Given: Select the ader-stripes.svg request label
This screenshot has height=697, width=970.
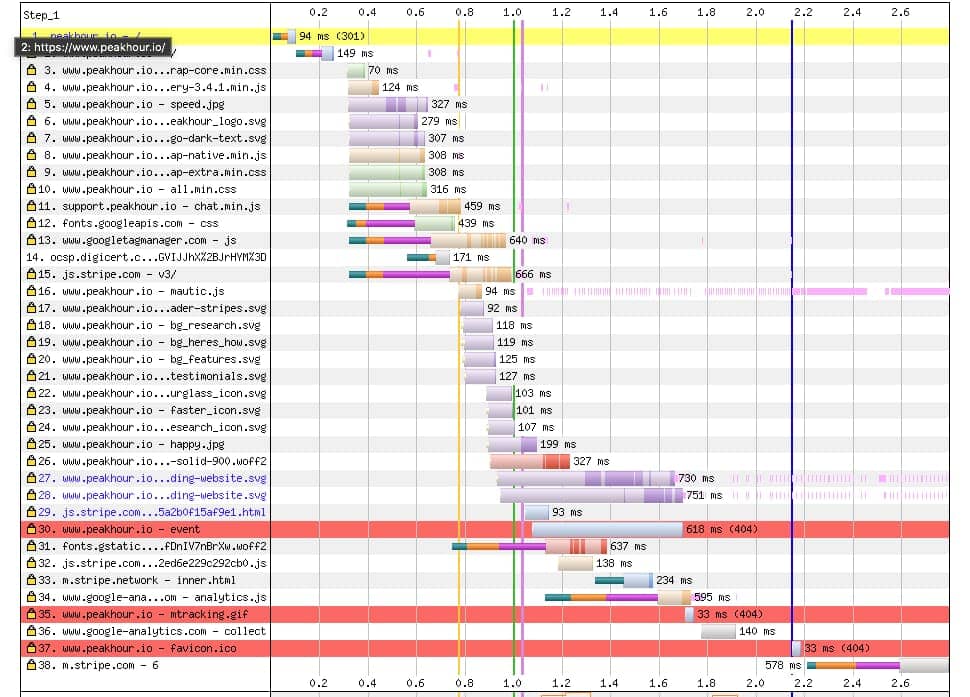Looking at the screenshot, I should click(152, 308).
